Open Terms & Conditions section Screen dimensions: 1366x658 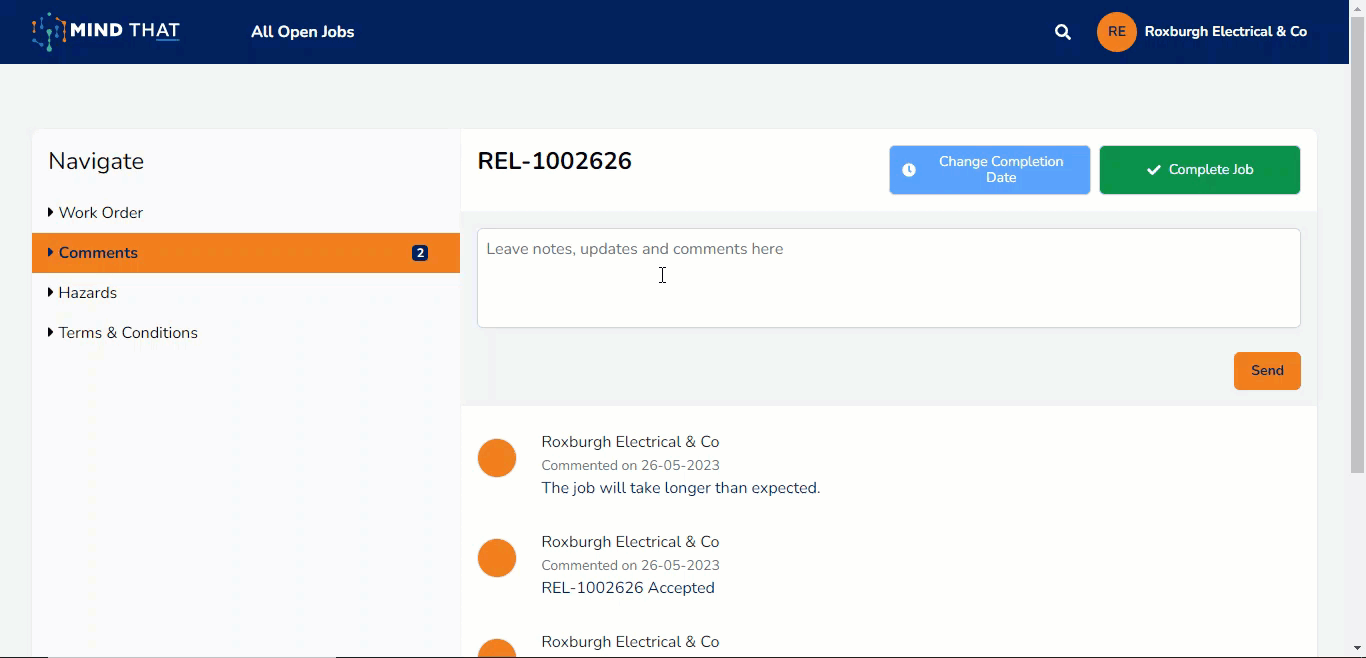pyautogui.click(x=246, y=333)
